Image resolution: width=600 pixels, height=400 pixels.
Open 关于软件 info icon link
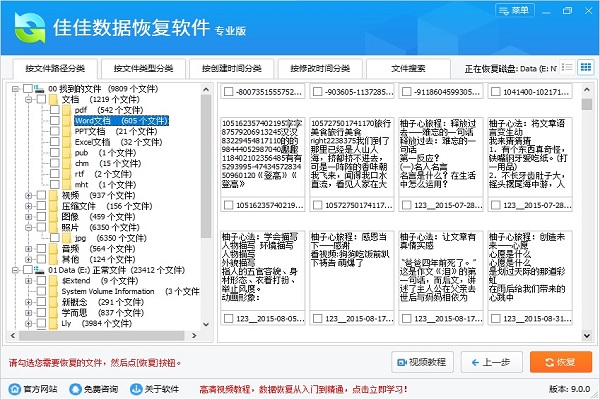[136, 389]
